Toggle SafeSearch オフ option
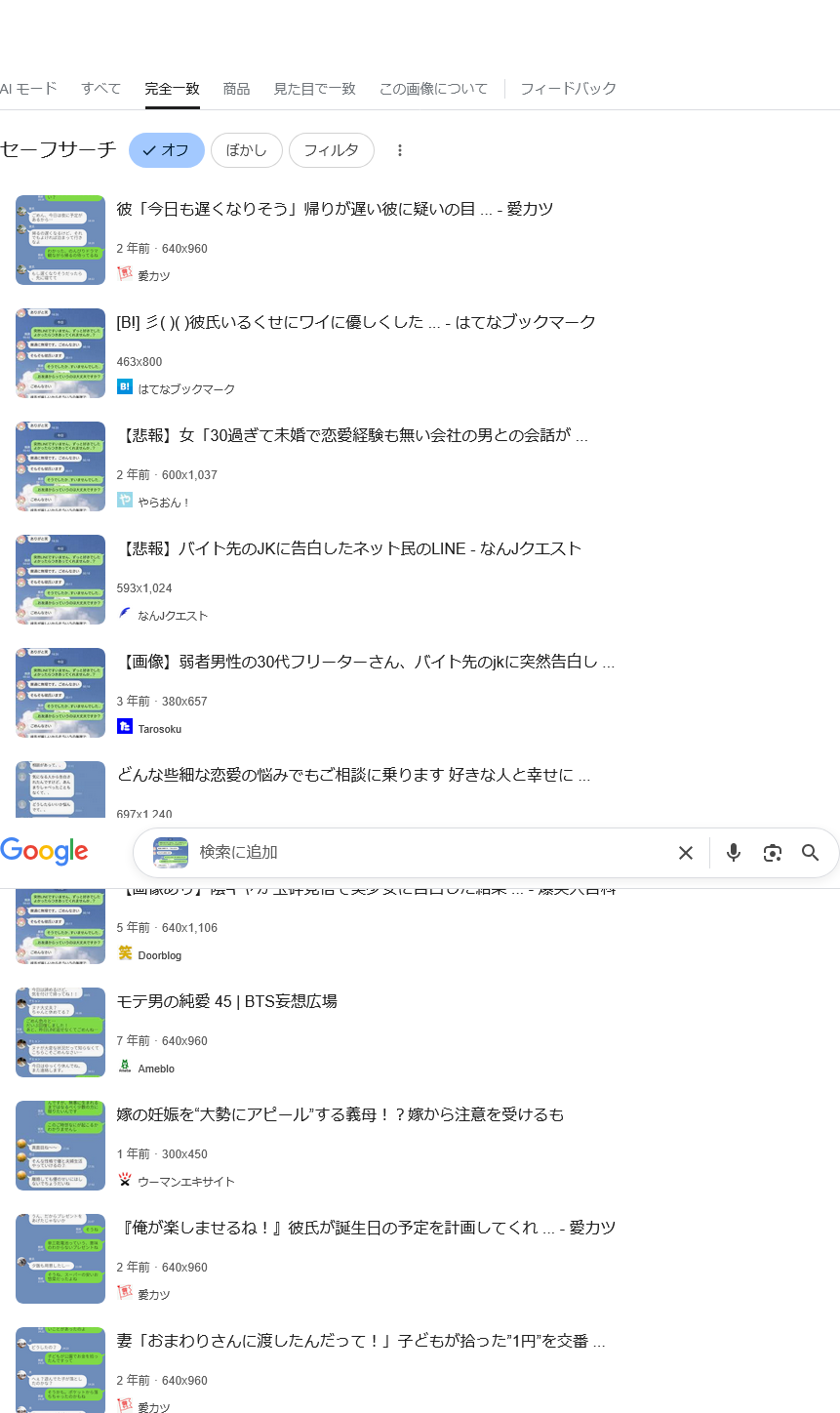The height and width of the screenshot is (1413, 840). [167, 150]
